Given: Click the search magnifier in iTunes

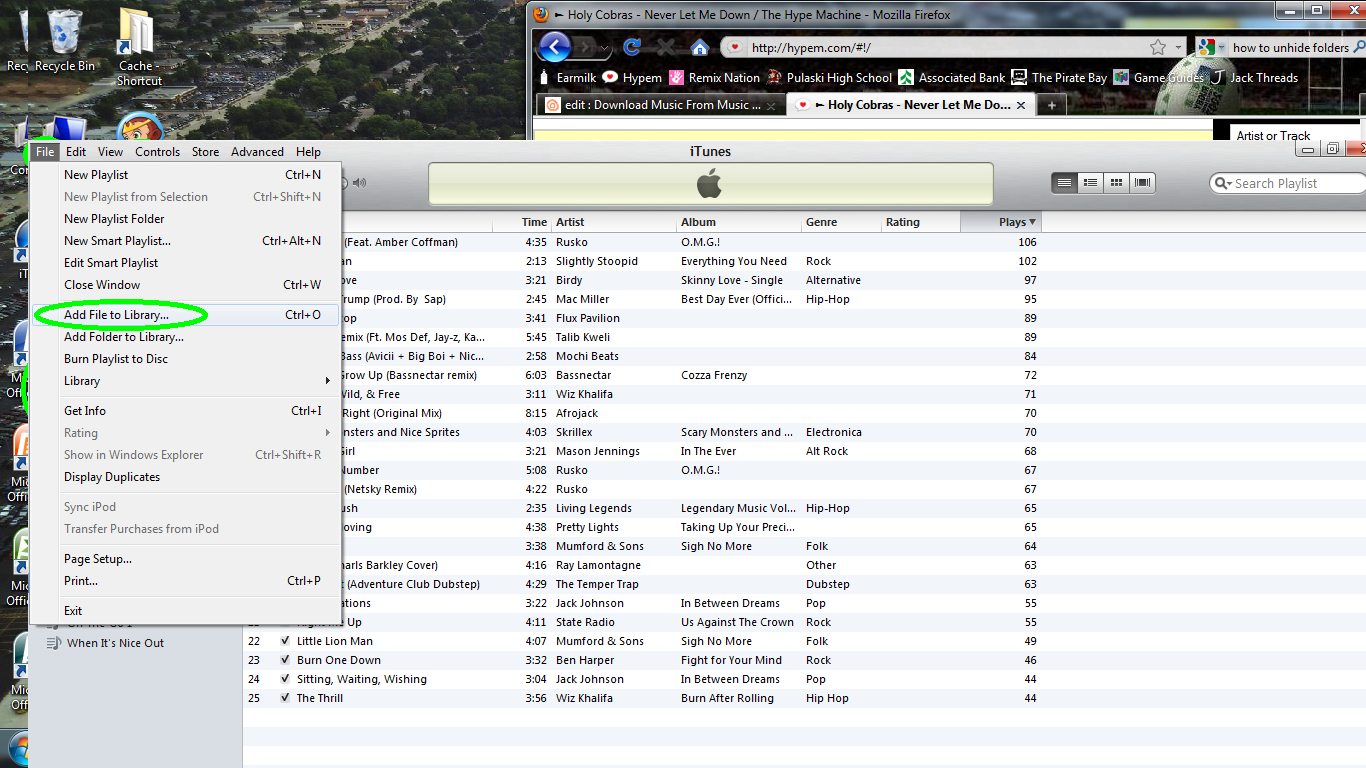Looking at the screenshot, I should (1223, 183).
